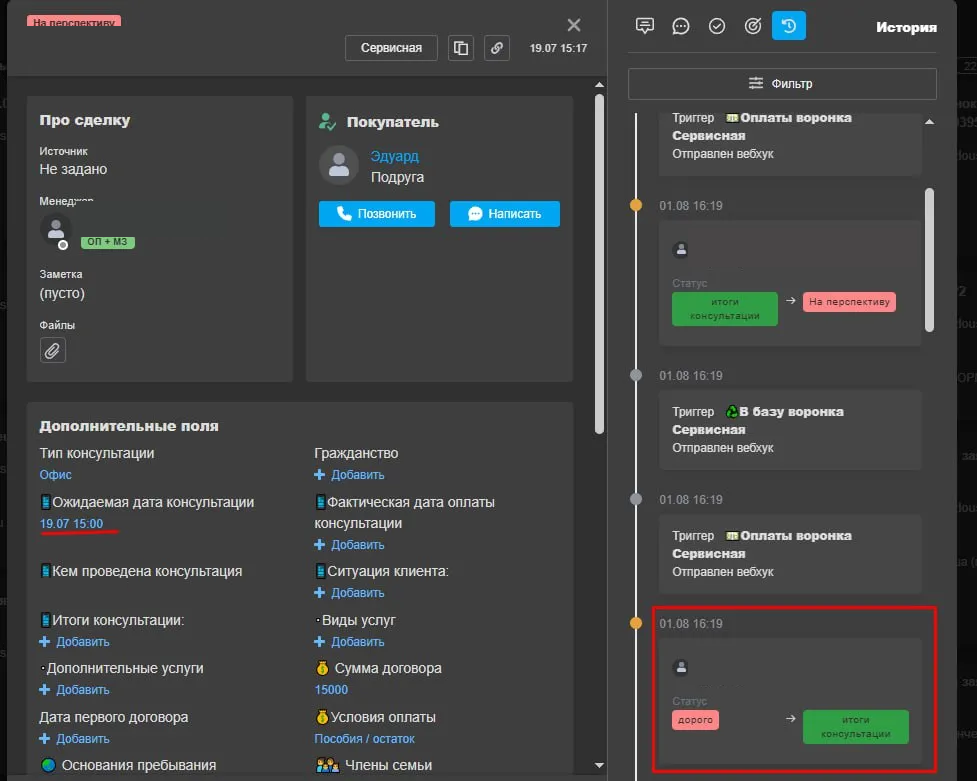This screenshot has height=781, width=977.
Task: Click the ОП + МЗ tag
Action: 108,242
